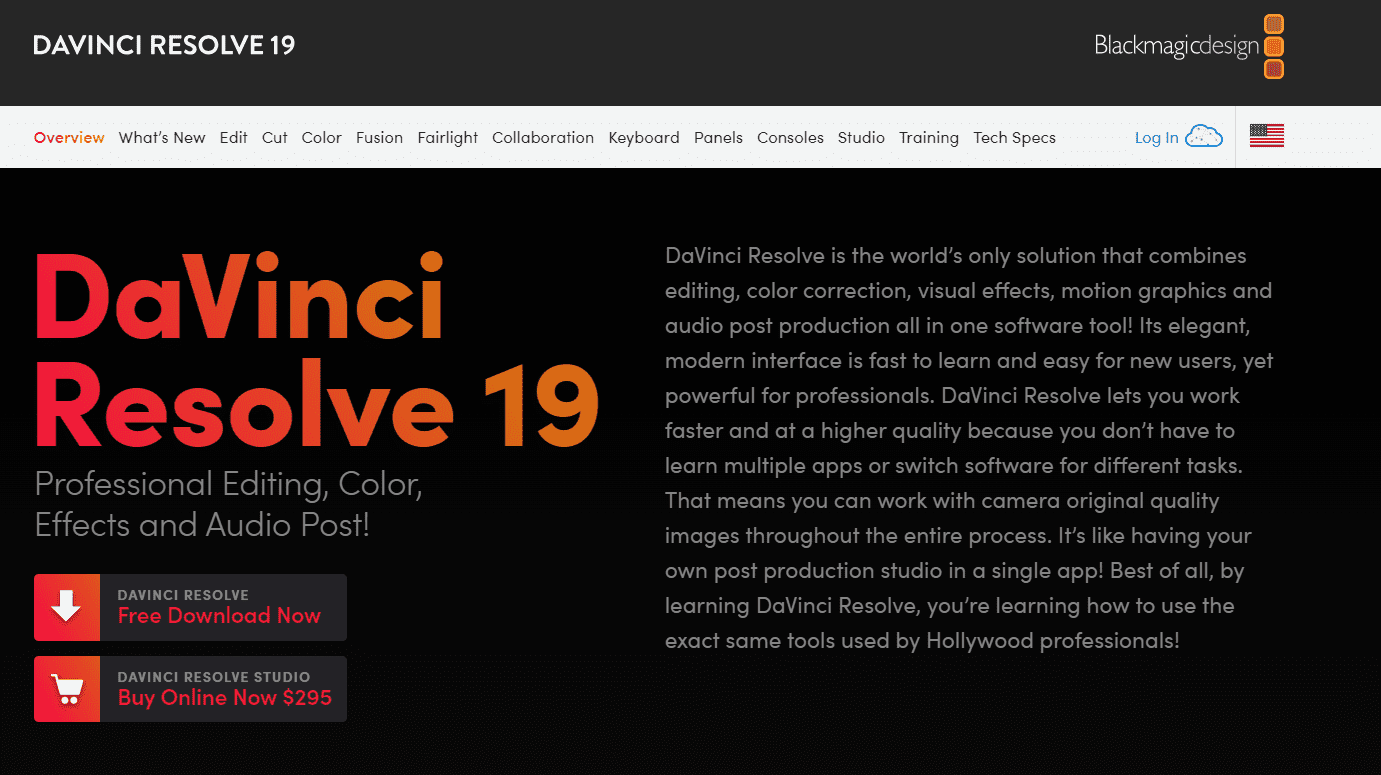
Task: Go to the What's New tab
Action: pyautogui.click(x=162, y=138)
